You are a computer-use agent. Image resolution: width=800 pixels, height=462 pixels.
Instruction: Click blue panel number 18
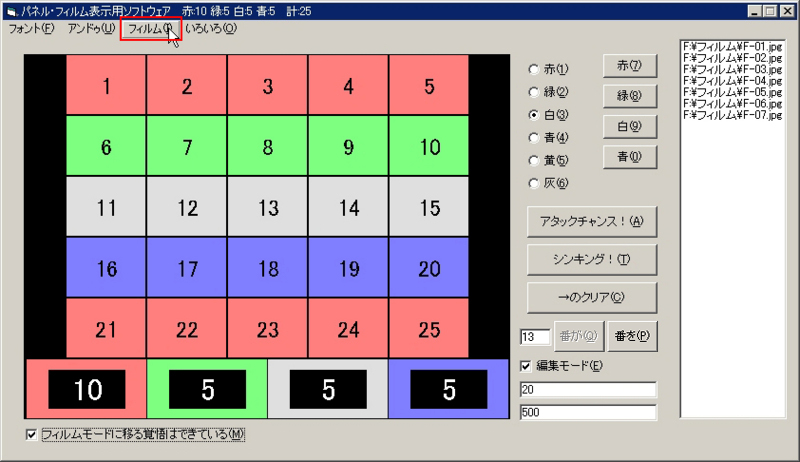pos(268,267)
